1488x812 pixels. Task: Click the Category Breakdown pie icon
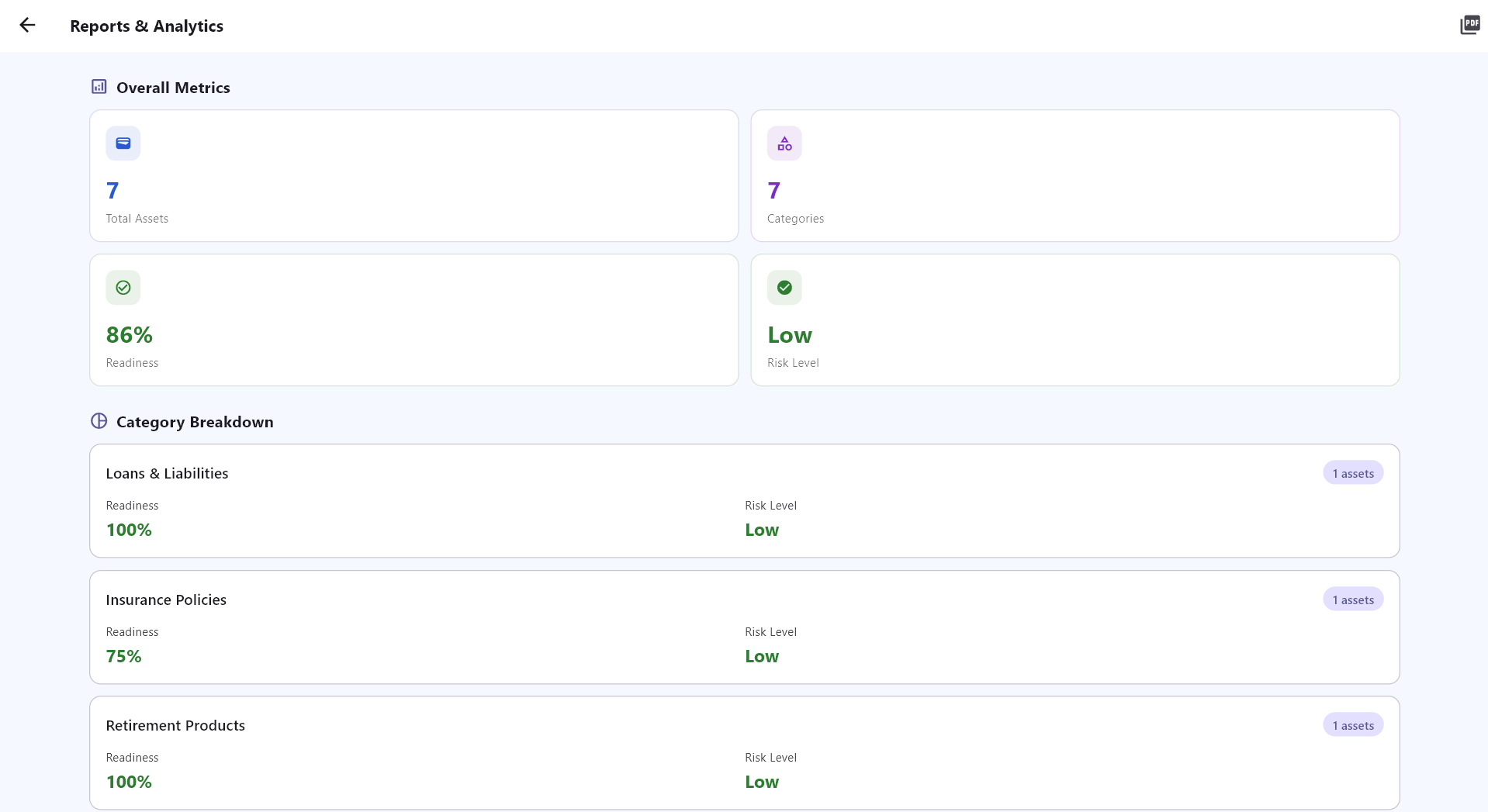(99, 421)
